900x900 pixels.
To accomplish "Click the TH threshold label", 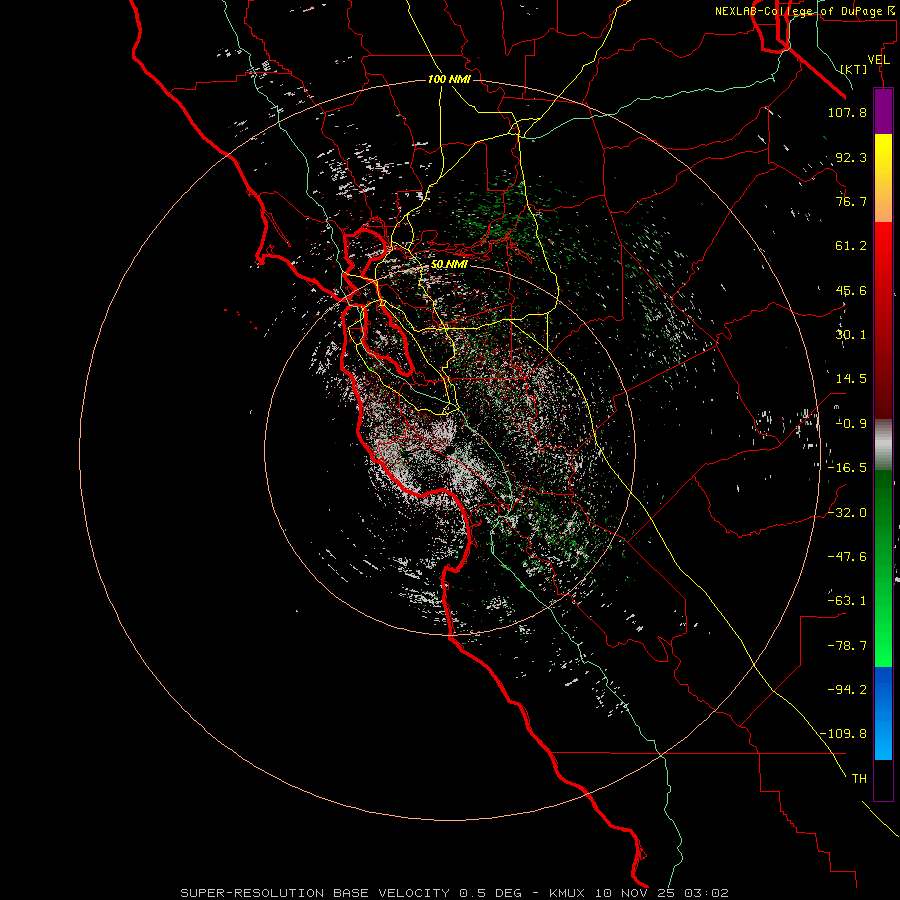I will point(859,779).
